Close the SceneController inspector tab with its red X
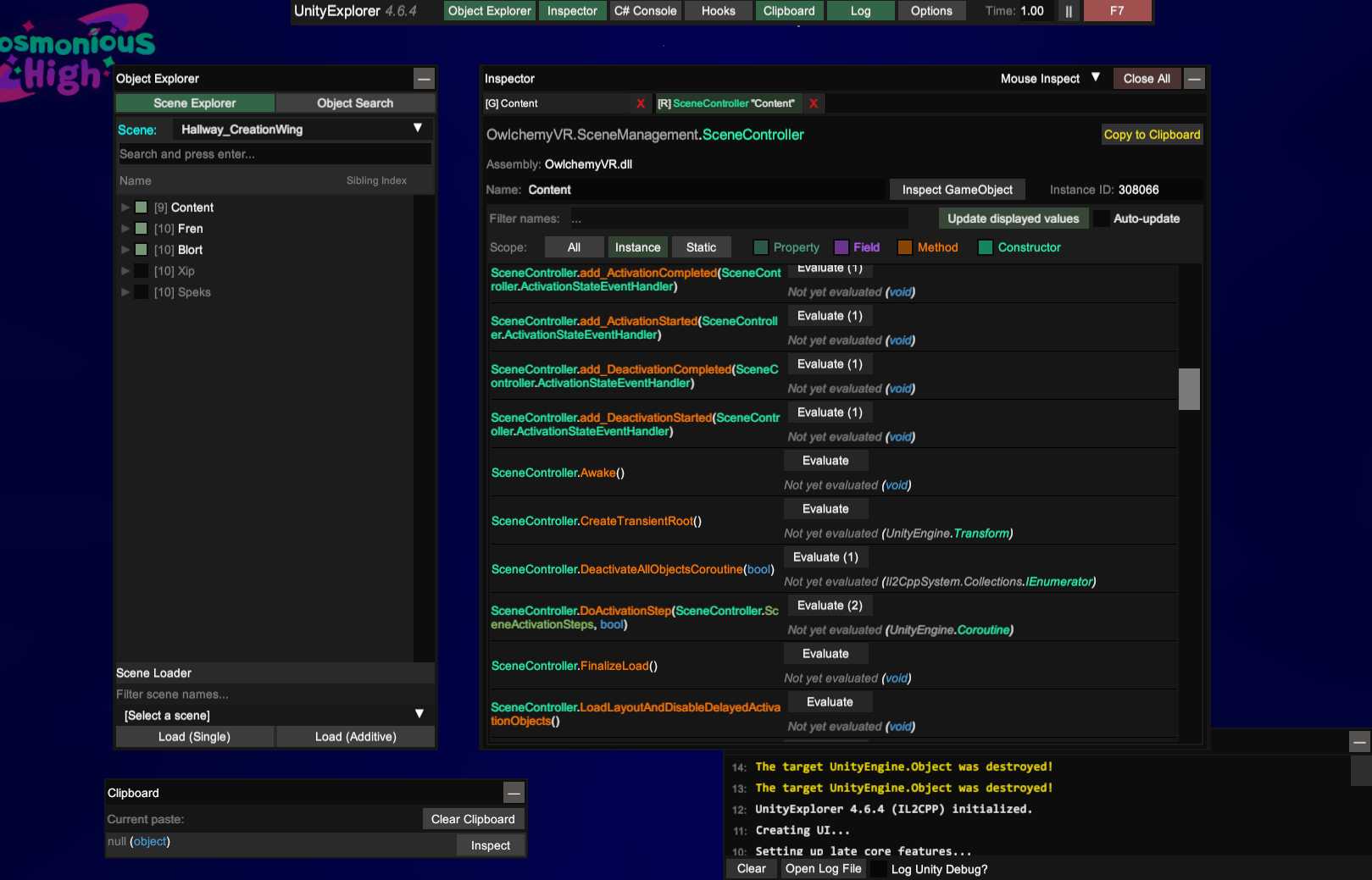 813,103
